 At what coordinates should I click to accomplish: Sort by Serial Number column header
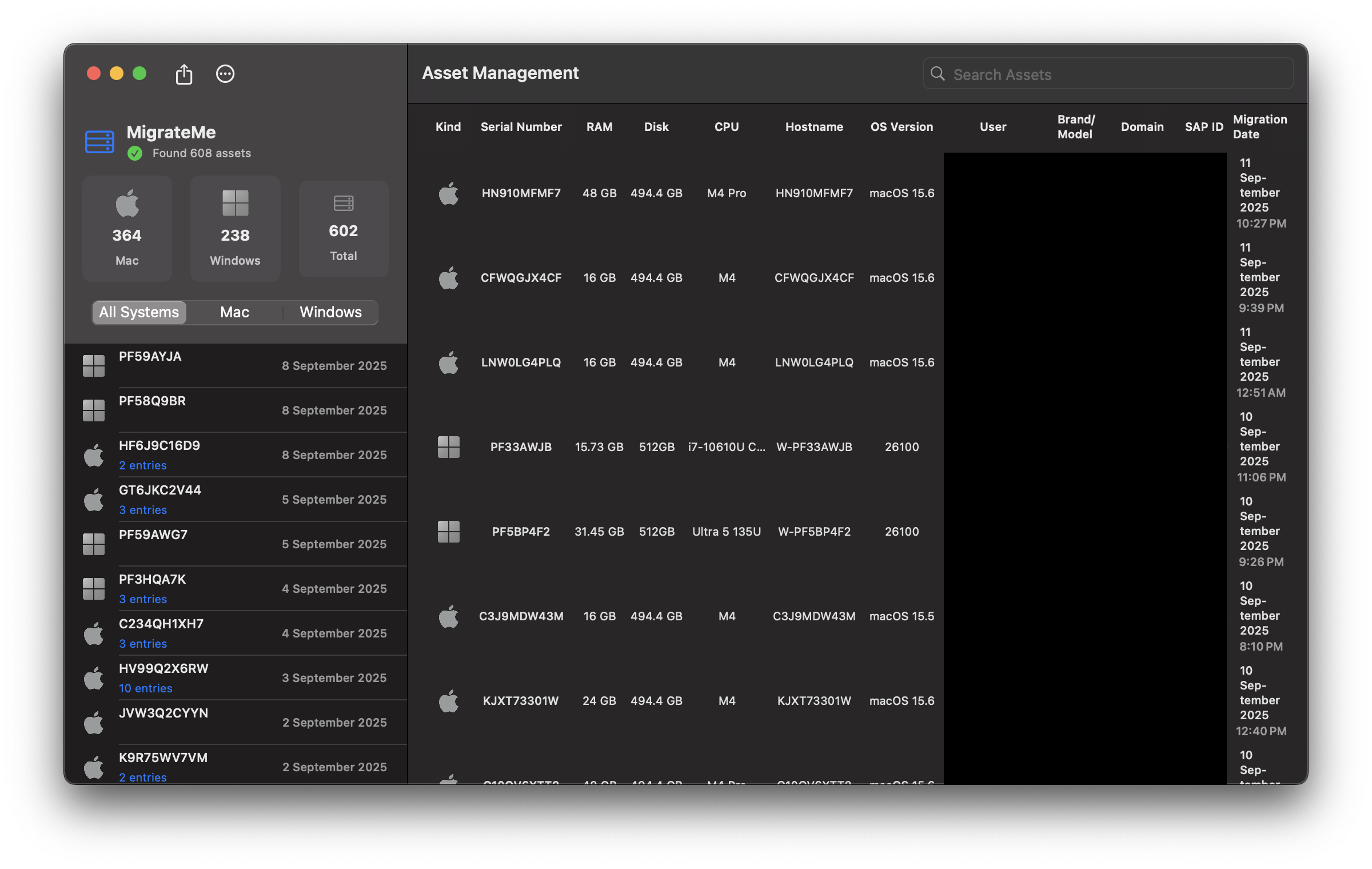pos(521,127)
